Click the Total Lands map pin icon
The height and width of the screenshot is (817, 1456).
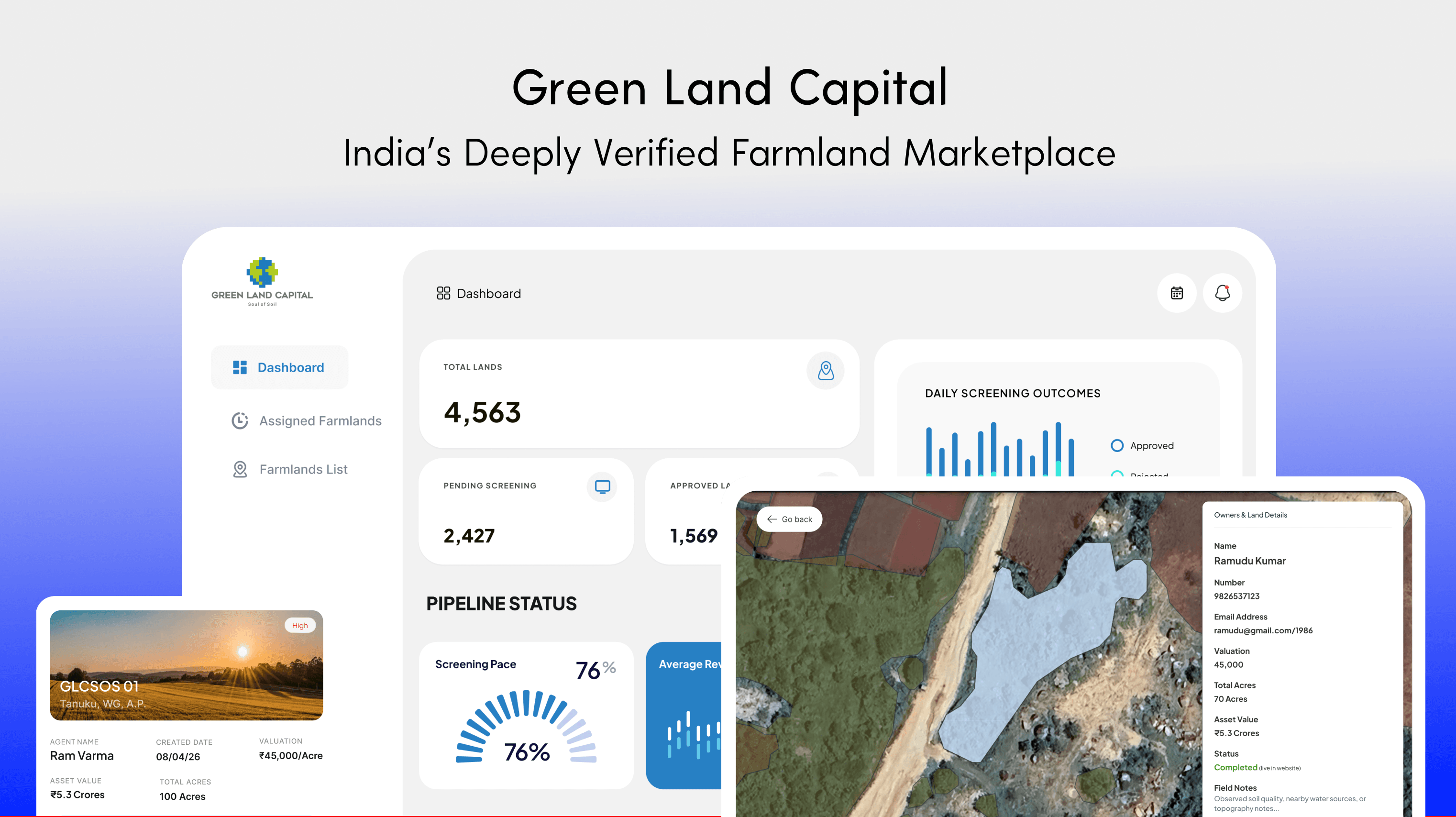coord(826,371)
